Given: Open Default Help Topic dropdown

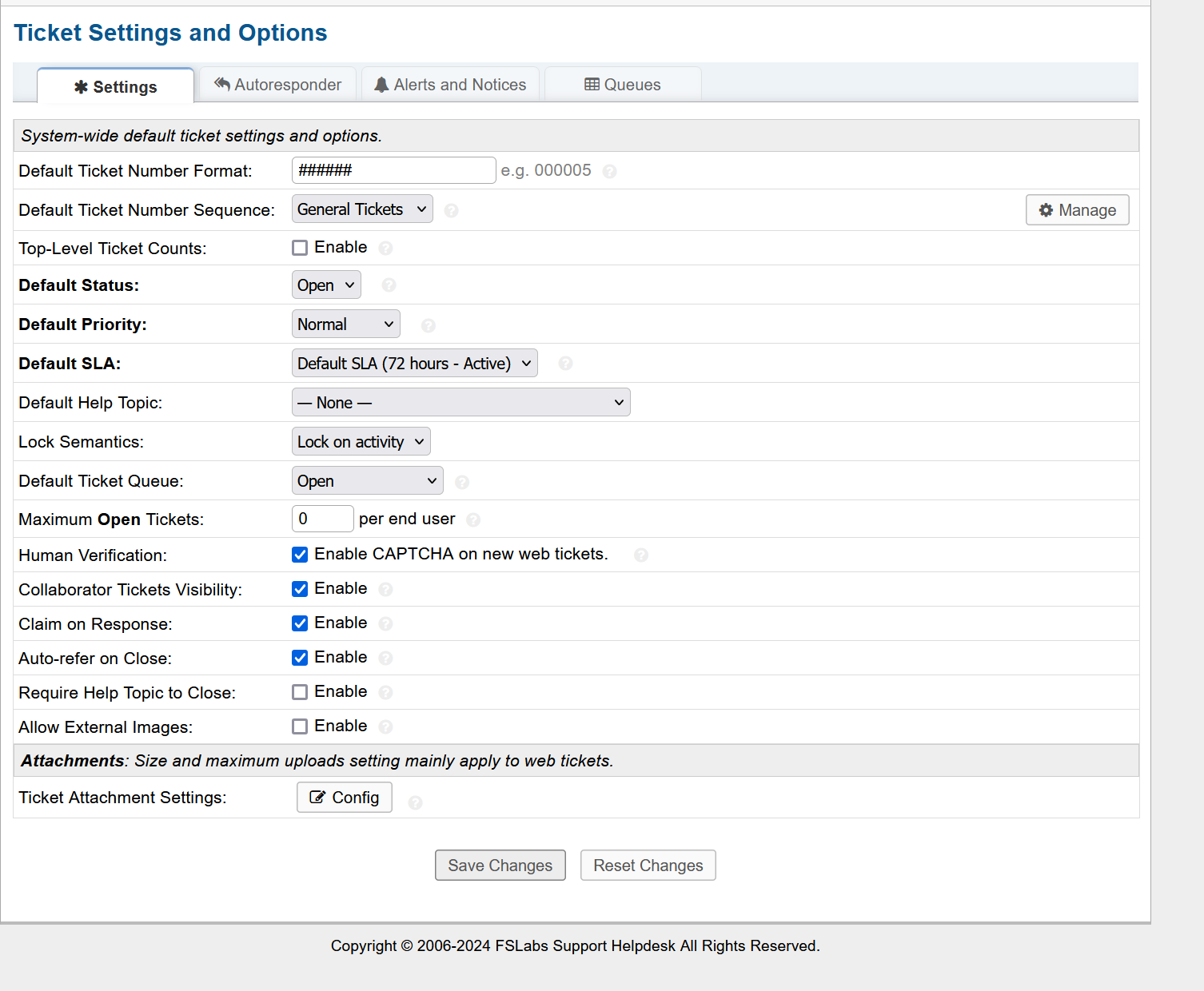Looking at the screenshot, I should [460, 403].
